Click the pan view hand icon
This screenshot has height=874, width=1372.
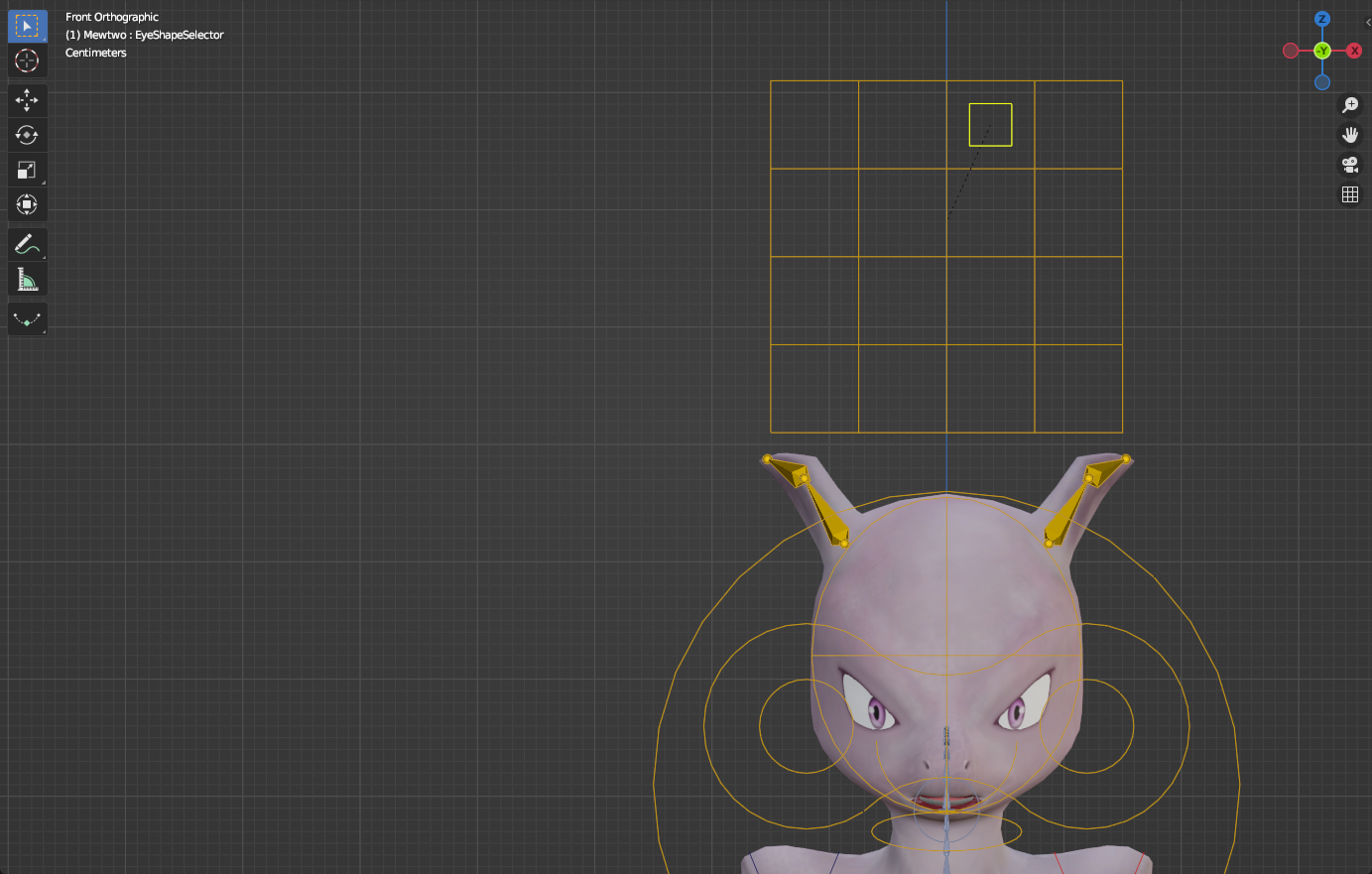pyautogui.click(x=1350, y=134)
